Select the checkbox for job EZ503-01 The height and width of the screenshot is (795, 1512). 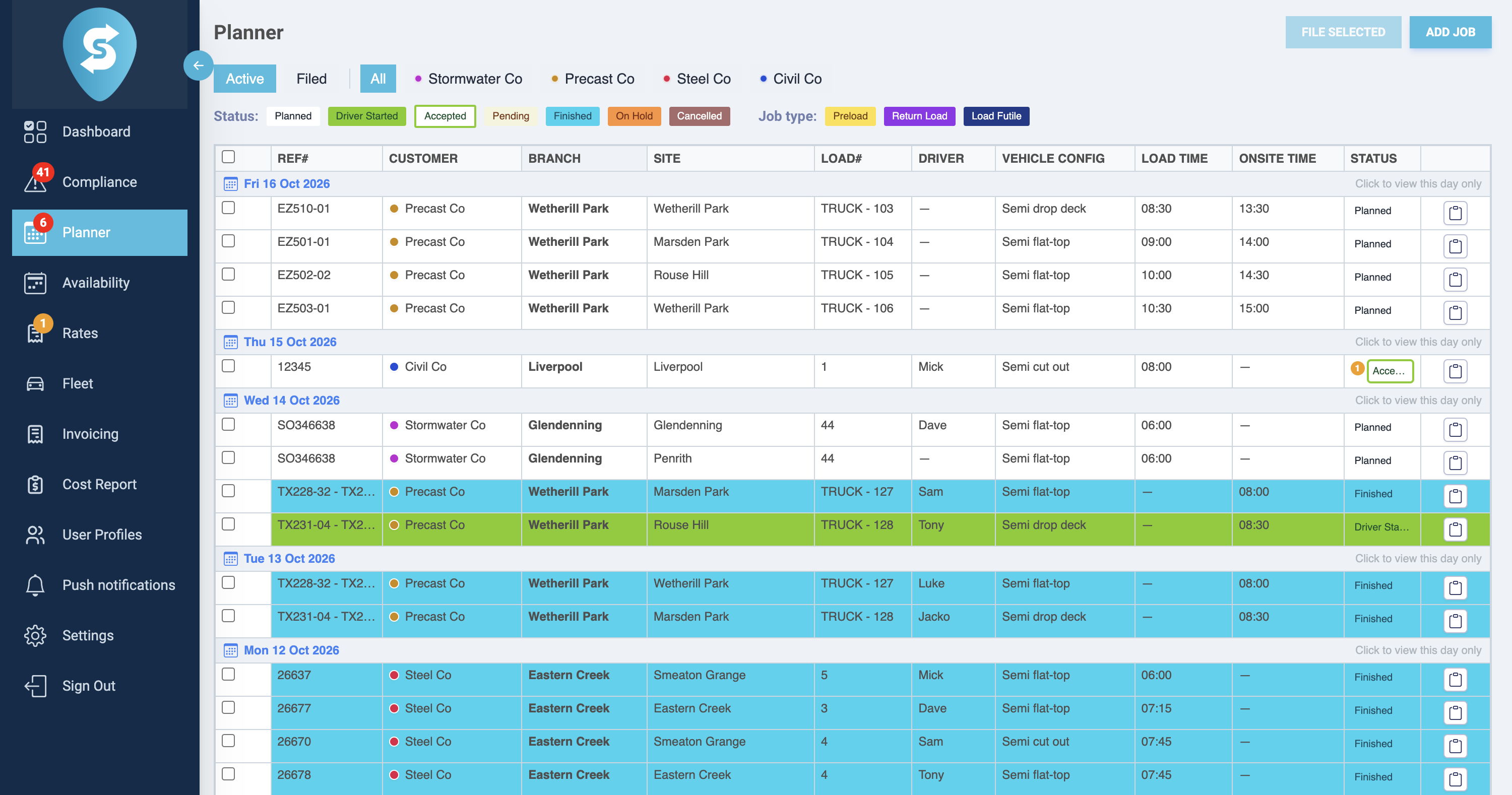228,307
